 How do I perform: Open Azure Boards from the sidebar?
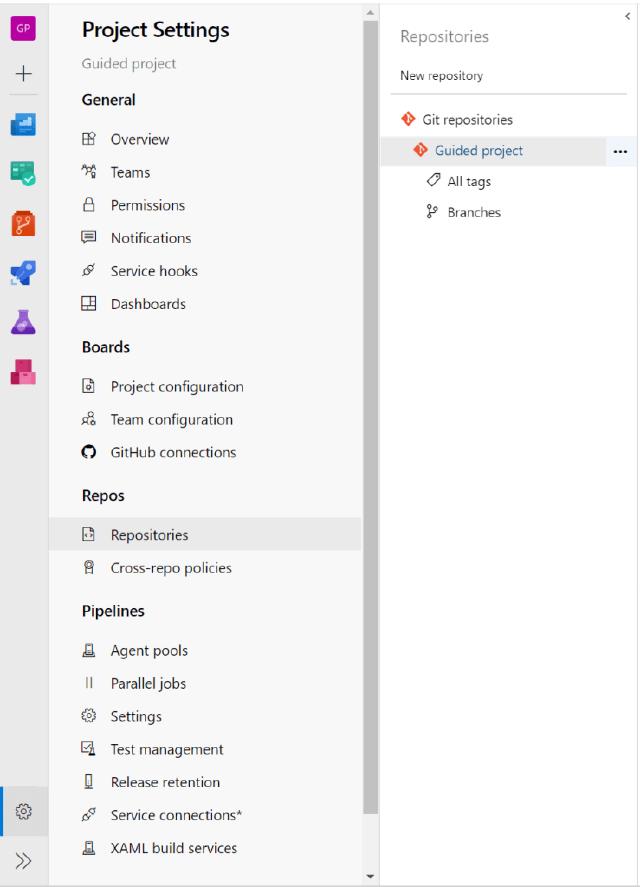[24, 171]
